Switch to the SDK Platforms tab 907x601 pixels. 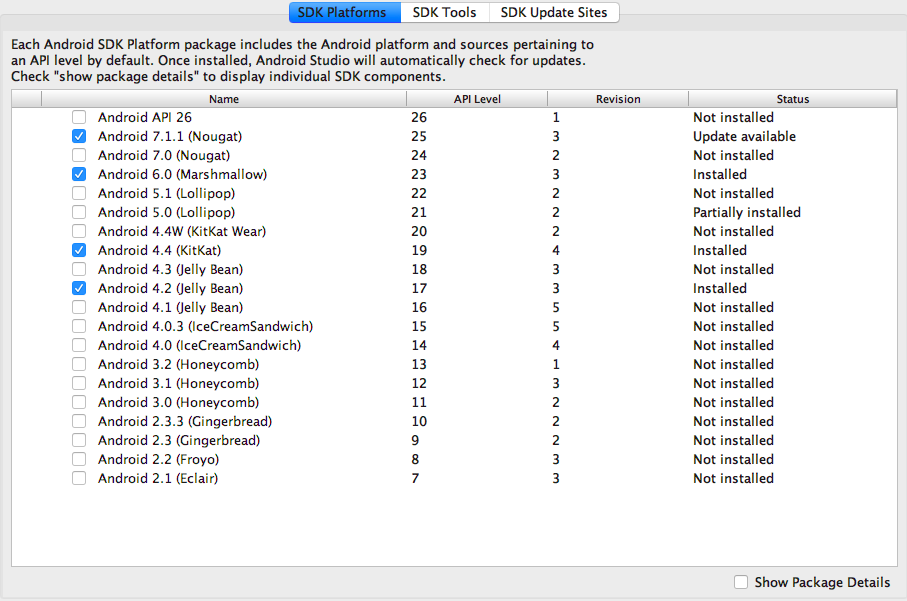point(344,12)
